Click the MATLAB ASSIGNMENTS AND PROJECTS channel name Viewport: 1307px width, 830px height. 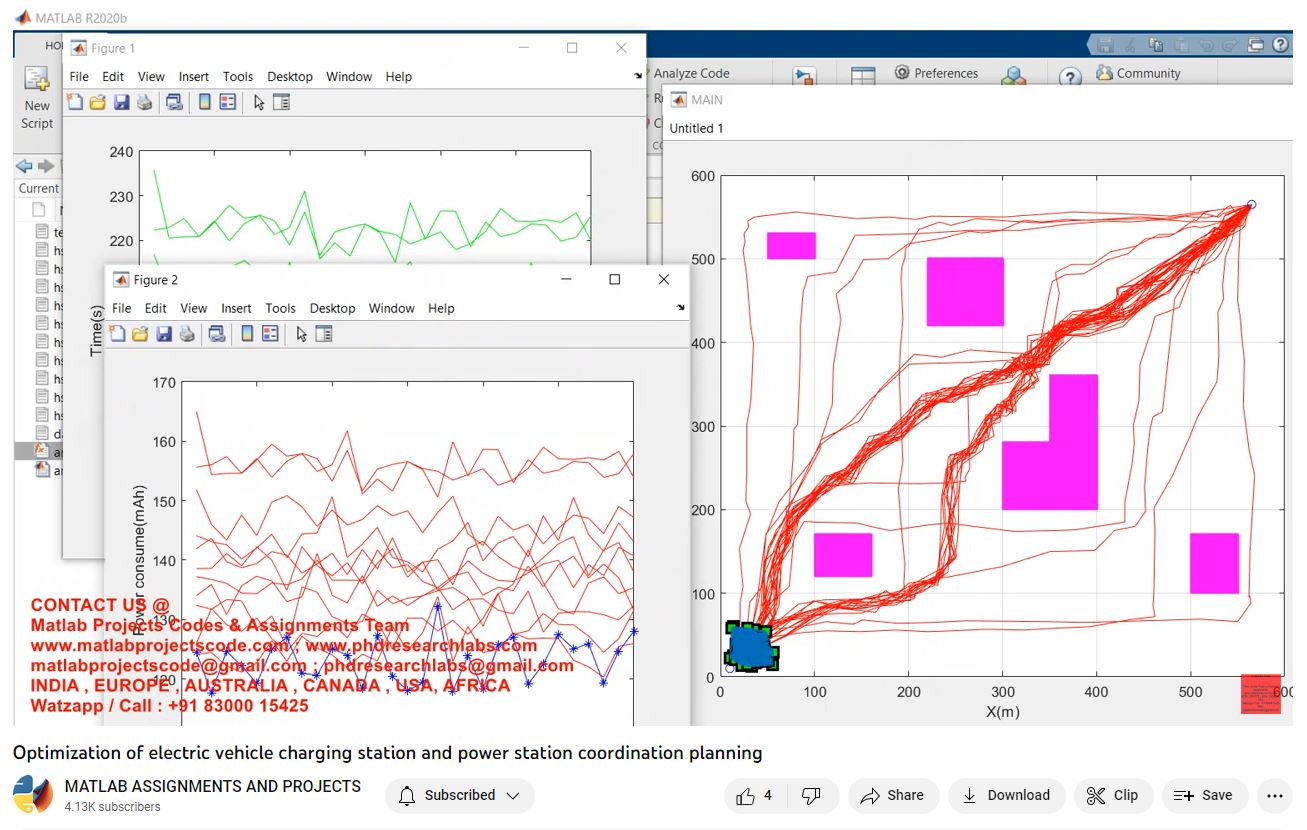[x=213, y=786]
